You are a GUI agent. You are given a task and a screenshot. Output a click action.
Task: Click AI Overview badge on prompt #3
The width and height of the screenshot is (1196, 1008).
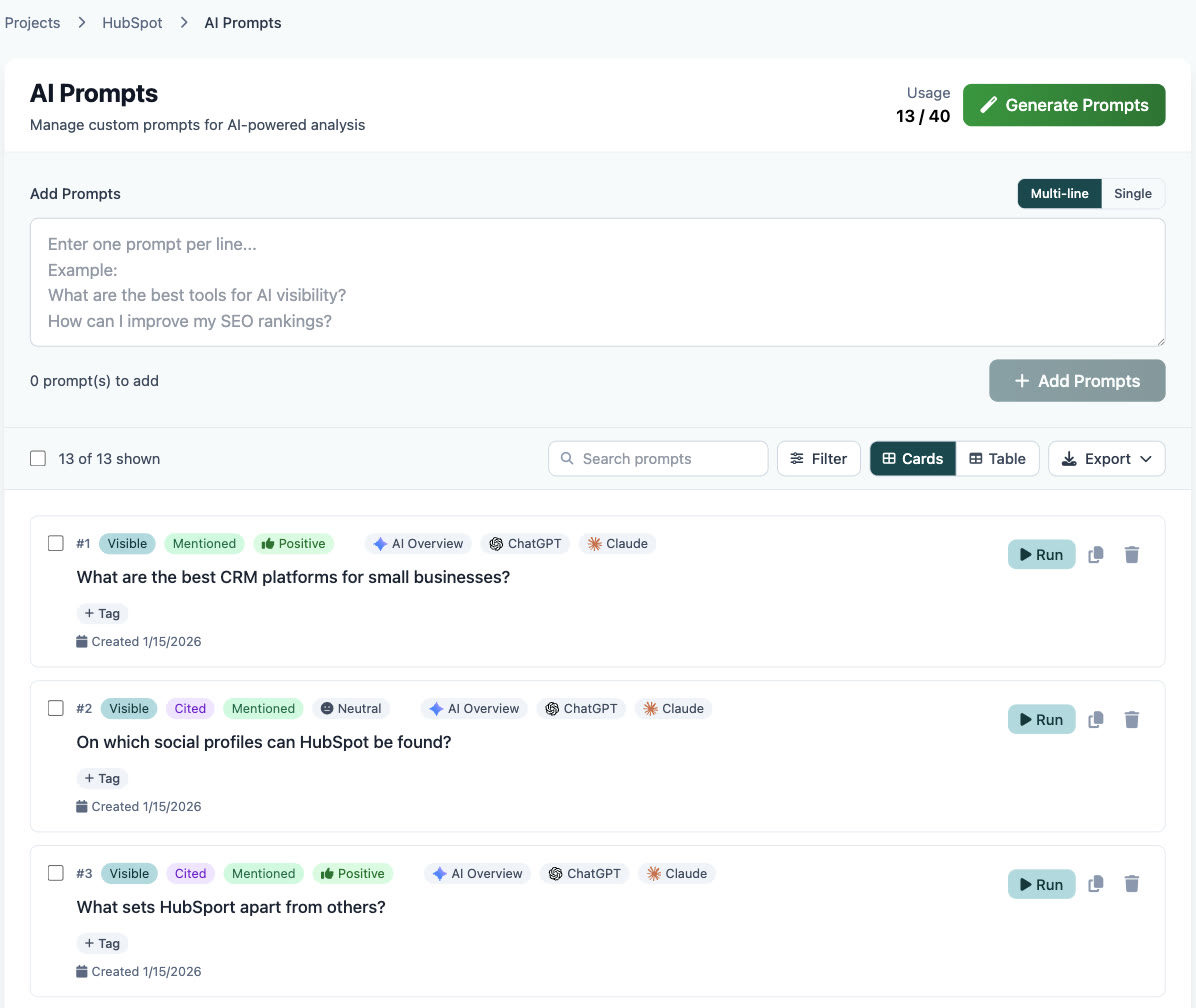pos(477,873)
